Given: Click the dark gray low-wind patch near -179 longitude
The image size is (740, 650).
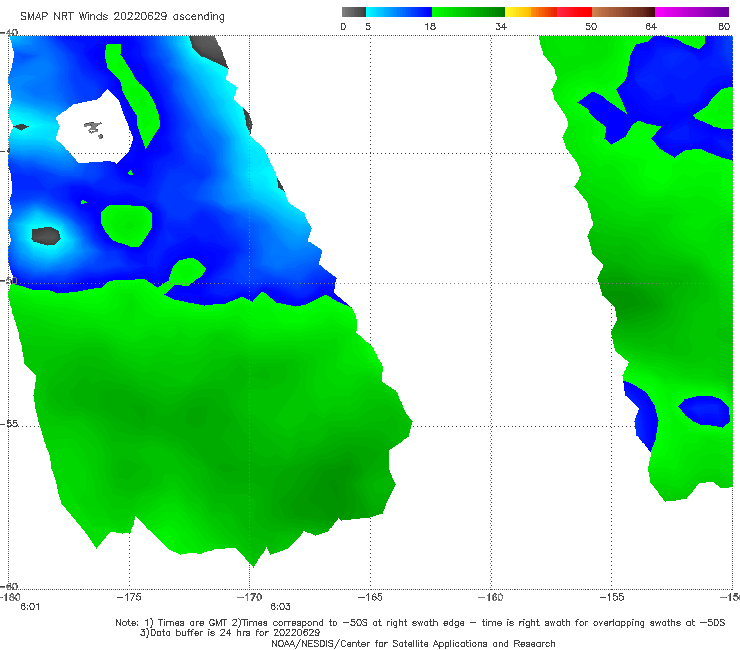Looking at the screenshot, I should pos(46,236).
